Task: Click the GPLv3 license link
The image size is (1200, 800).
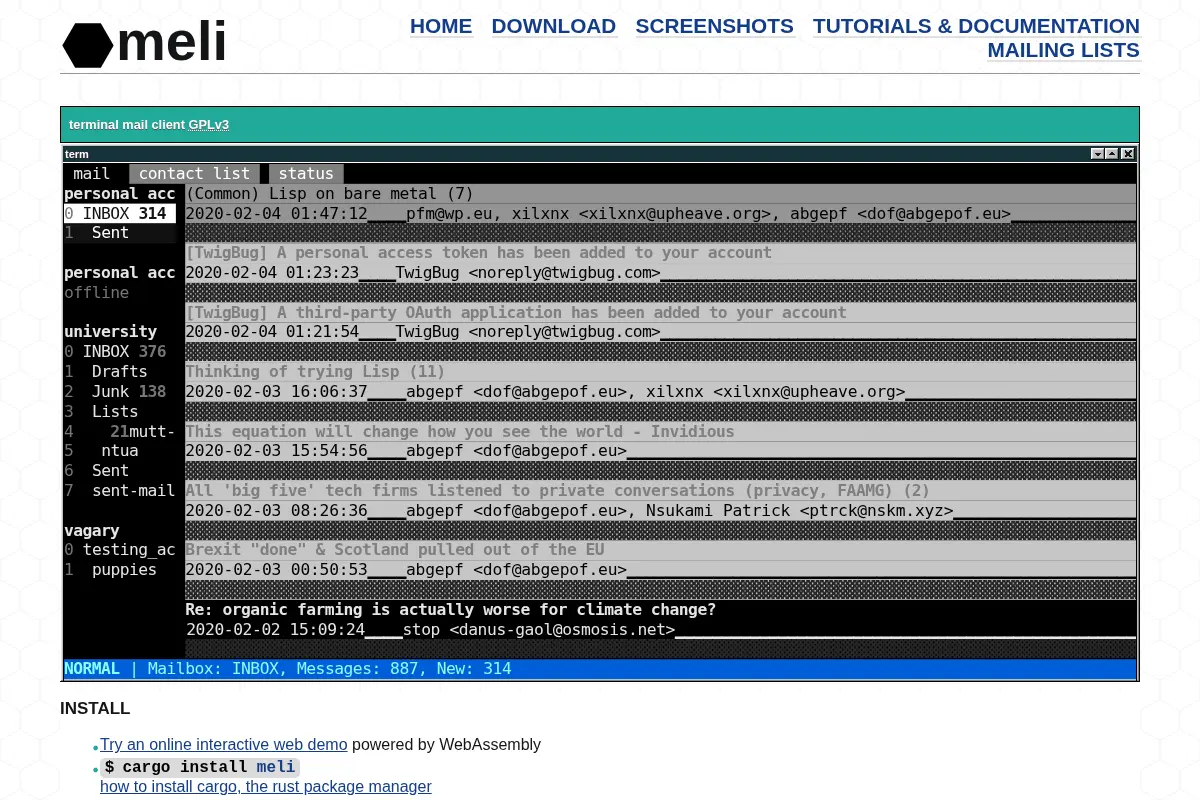Action: click(x=209, y=125)
